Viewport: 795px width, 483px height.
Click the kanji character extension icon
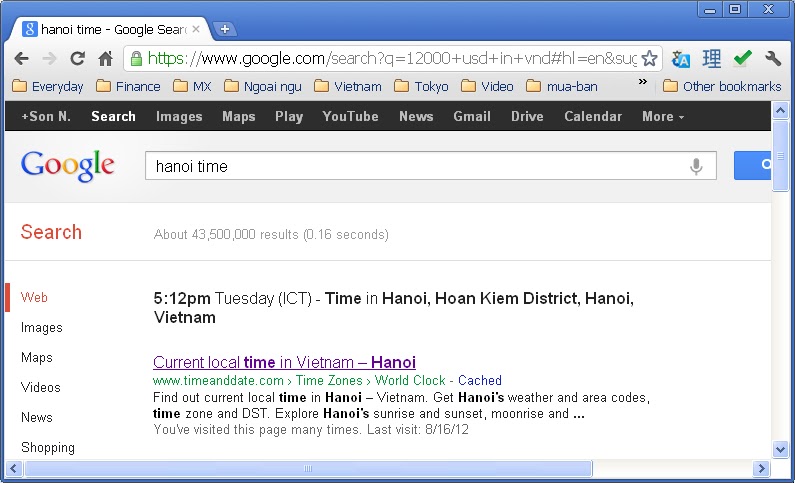click(x=711, y=59)
